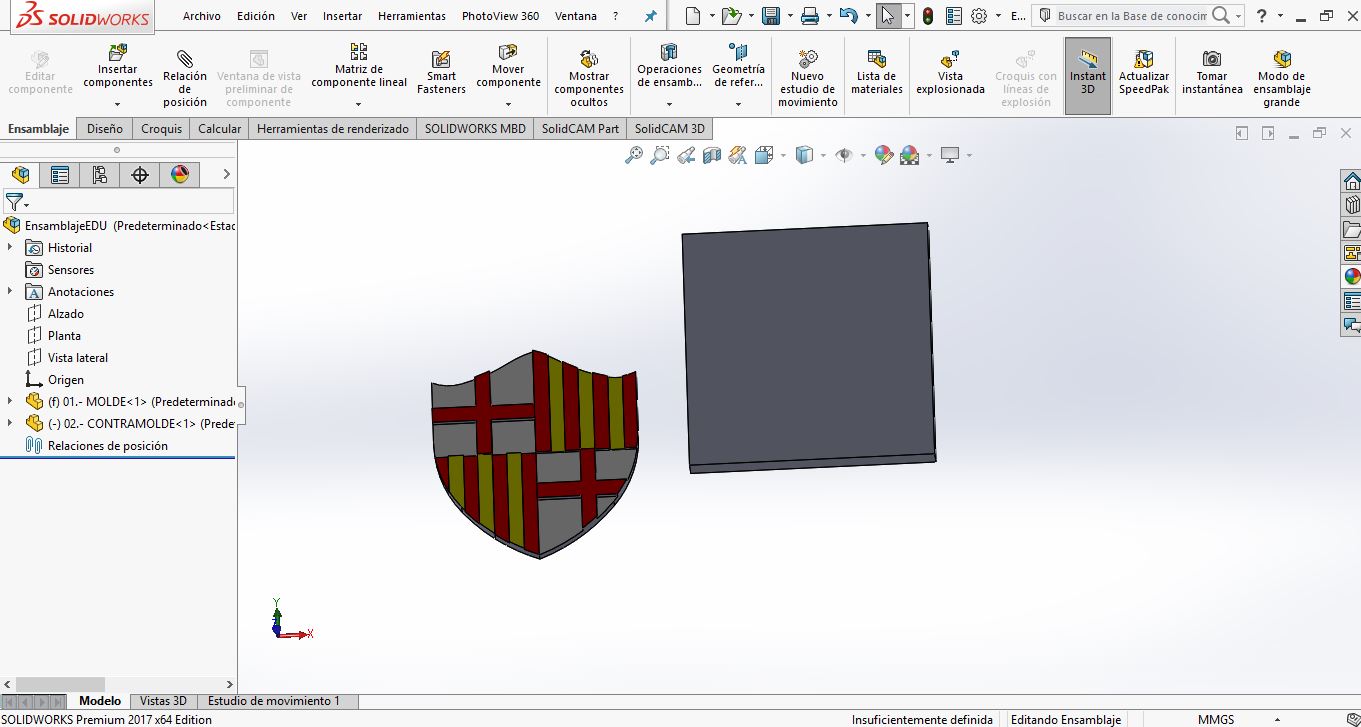Open Appearances task pane tab

tap(1352, 277)
